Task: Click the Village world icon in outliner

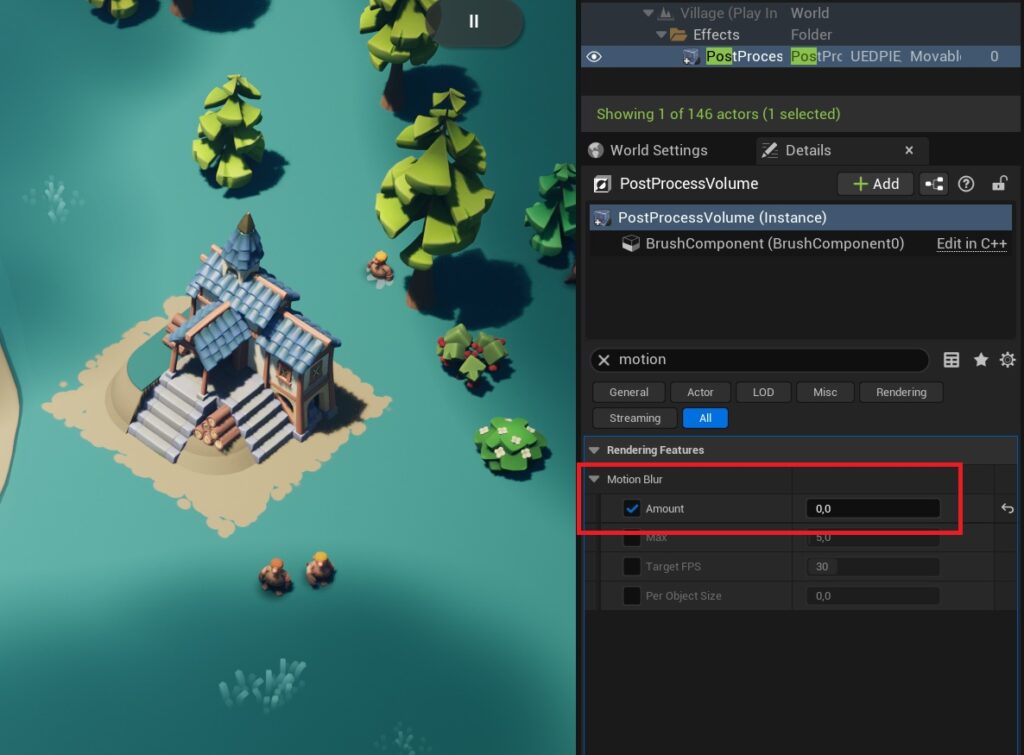Action: [665, 13]
